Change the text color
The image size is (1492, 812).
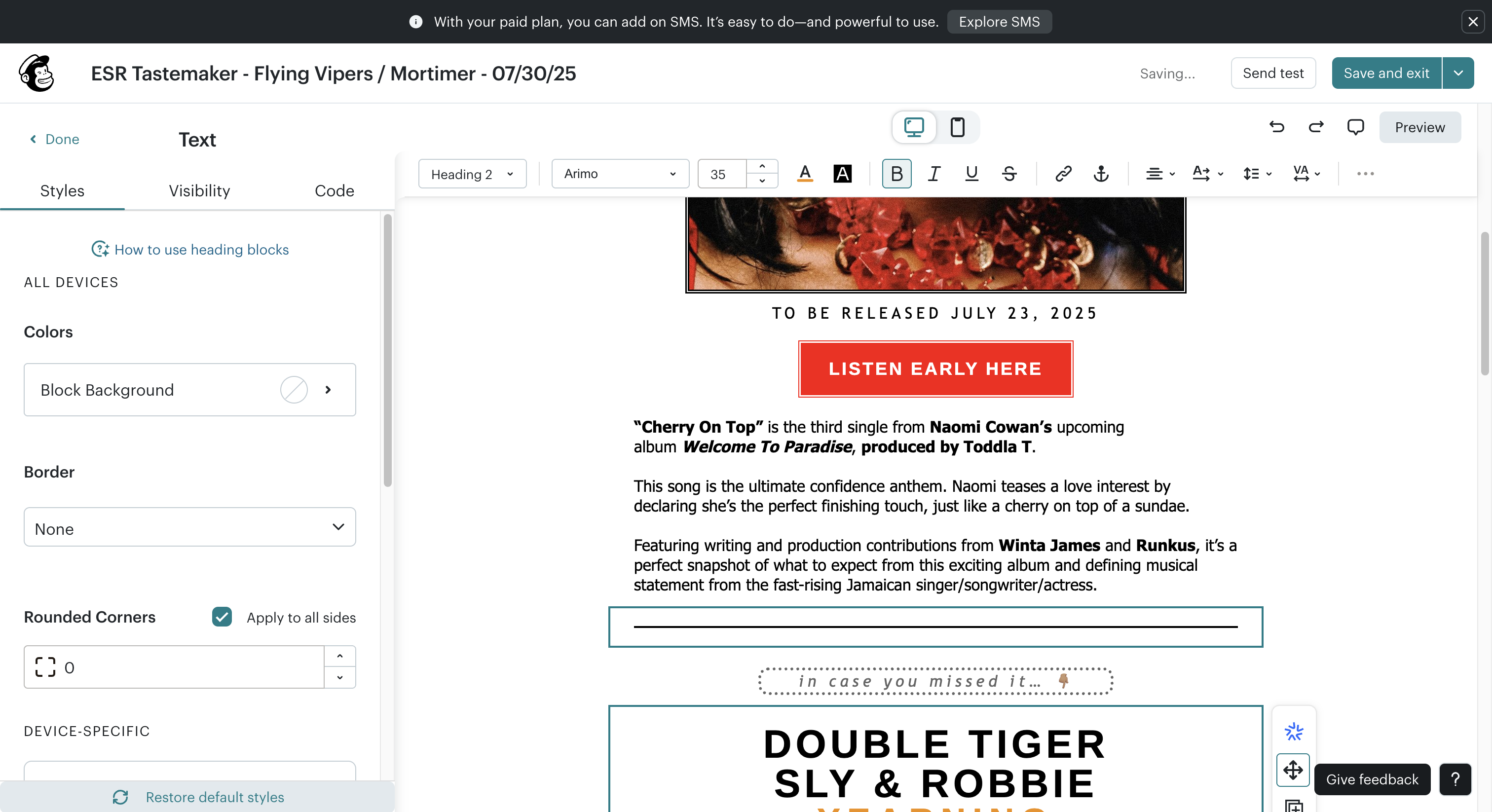(805, 173)
